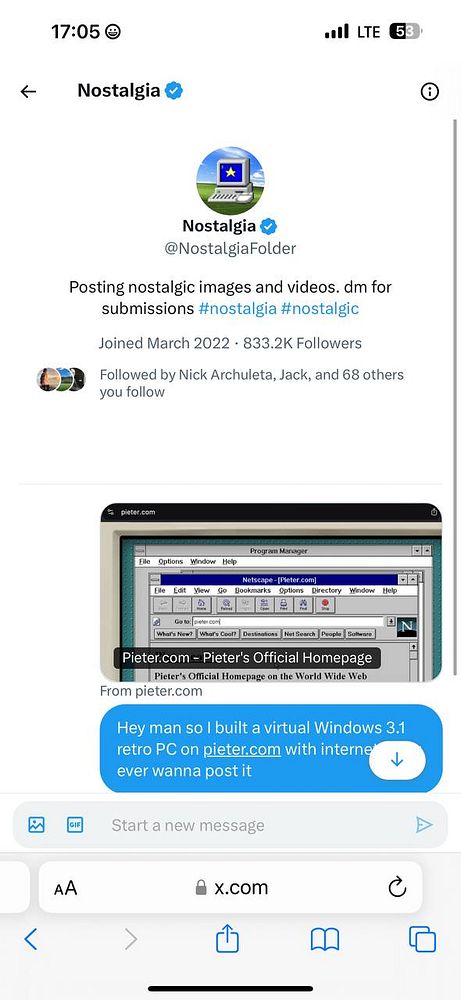The image size is (461, 1000).
Task: Open the Safari bookmarks icon
Action: tap(325, 940)
